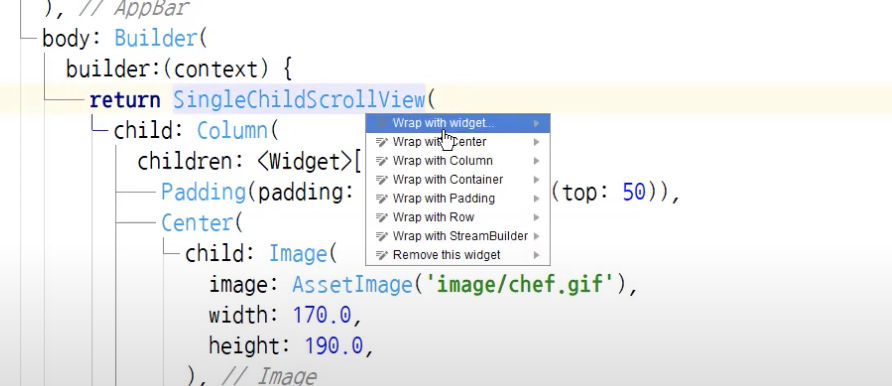The width and height of the screenshot is (892, 386).
Task: Choose "Wrap with widget..." menu entry
Action: [457, 123]
